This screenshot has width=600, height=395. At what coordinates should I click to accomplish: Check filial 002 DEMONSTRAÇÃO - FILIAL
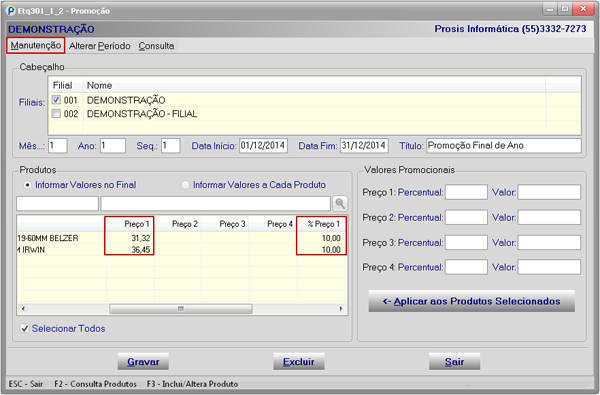(x=56, y=114)
